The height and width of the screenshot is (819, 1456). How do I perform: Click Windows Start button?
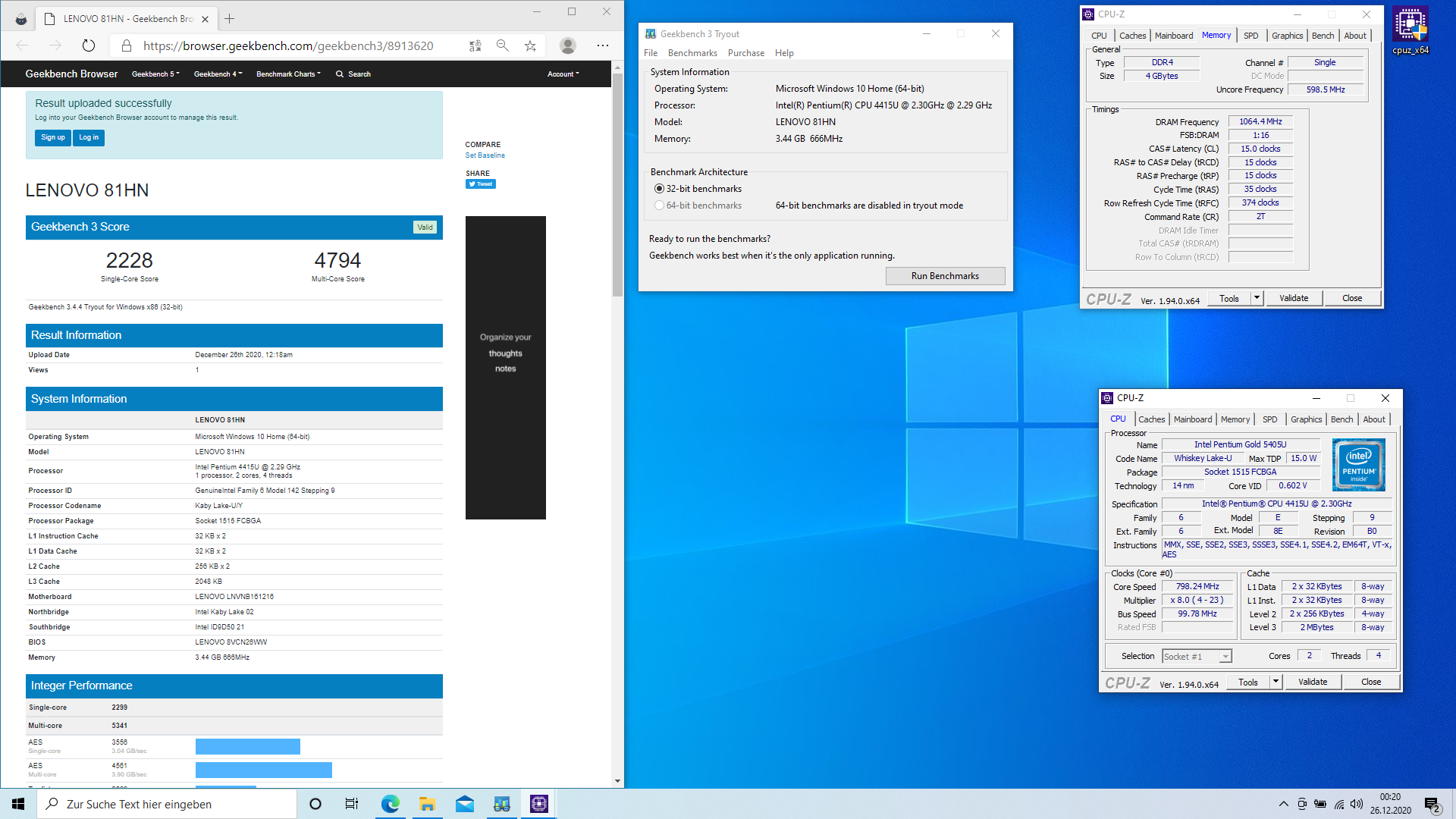point(18,804)
